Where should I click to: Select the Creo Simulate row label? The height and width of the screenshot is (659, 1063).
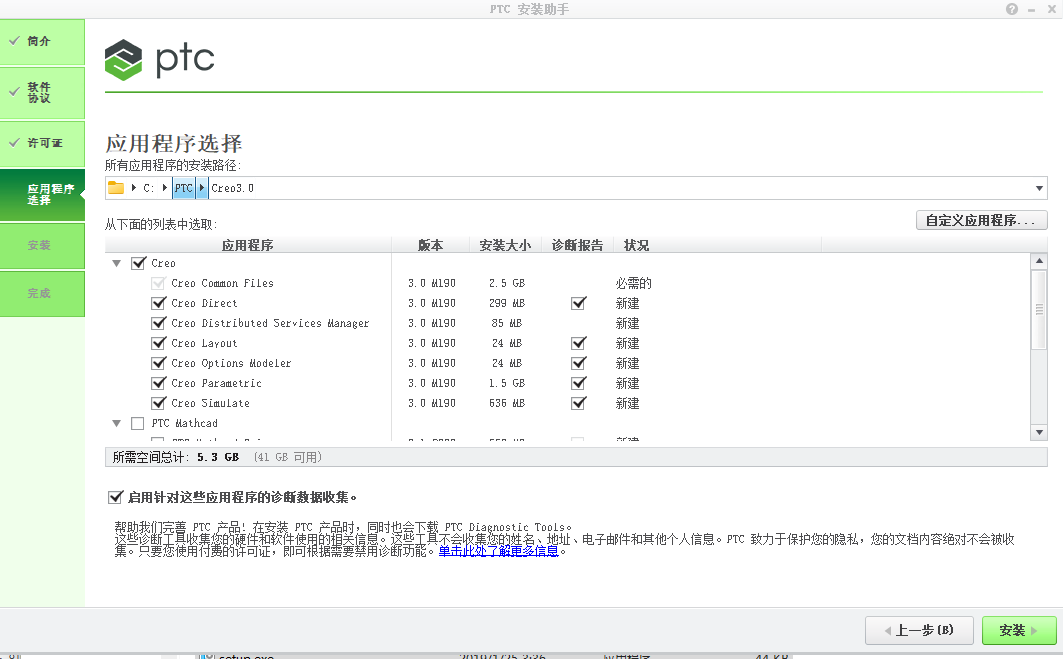point(210,403)
